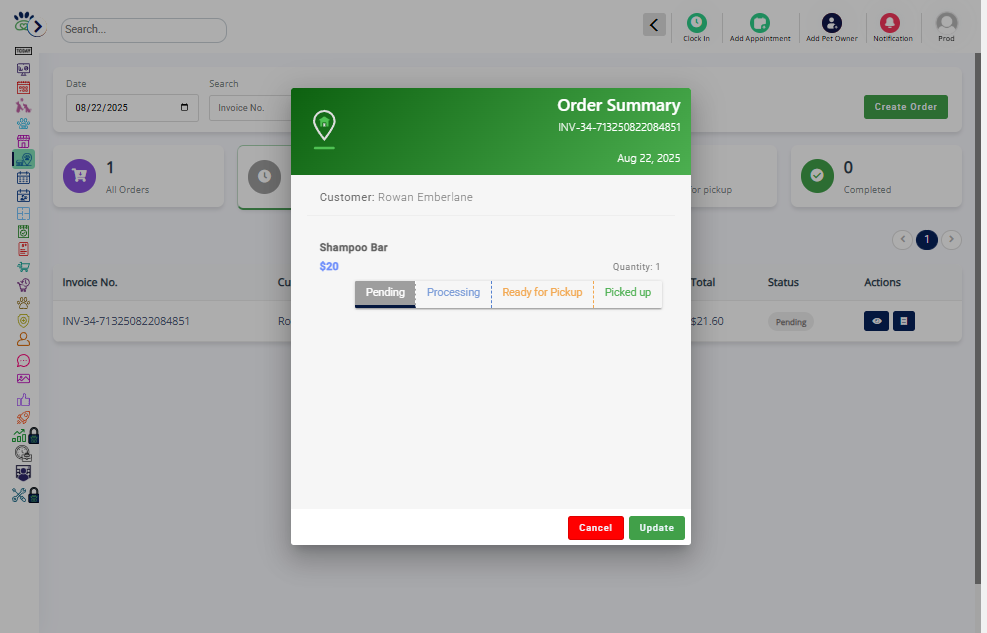Open the orange user profile sidebar icon
This screenshot has width=987, height=633.
click(x=23, y=339)
